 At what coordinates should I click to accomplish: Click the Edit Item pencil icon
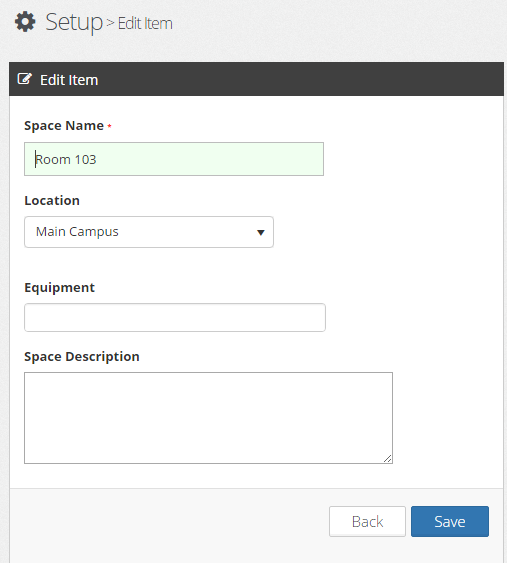point(25,79)
